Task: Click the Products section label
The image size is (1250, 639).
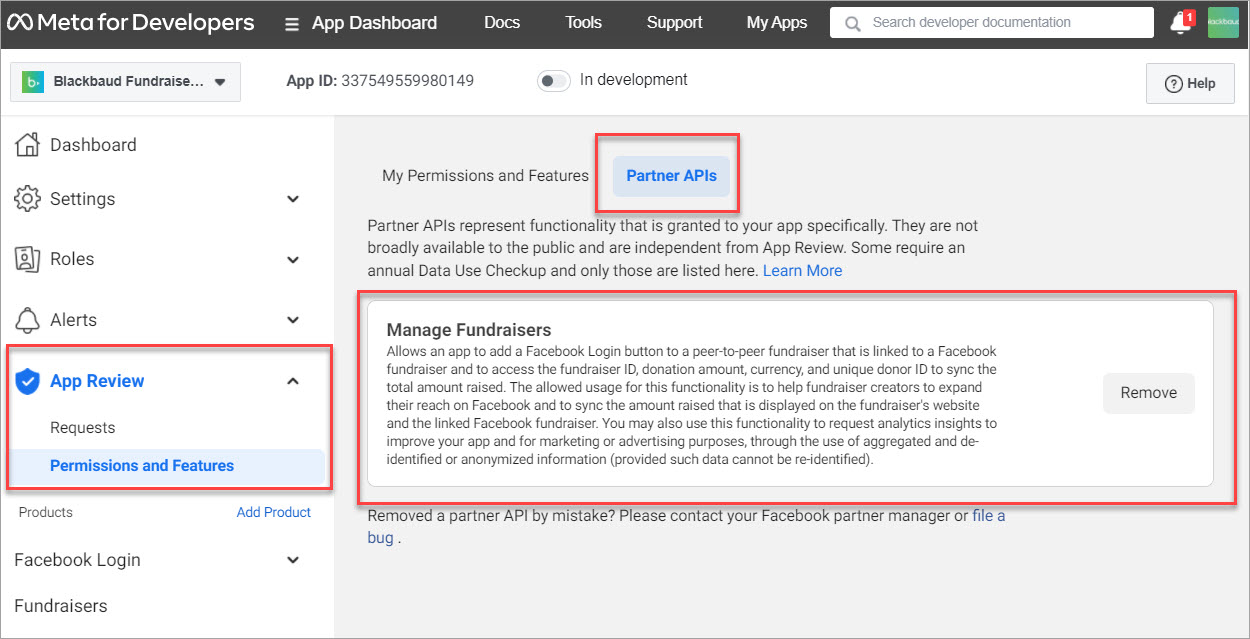Action: coord(46,512)
